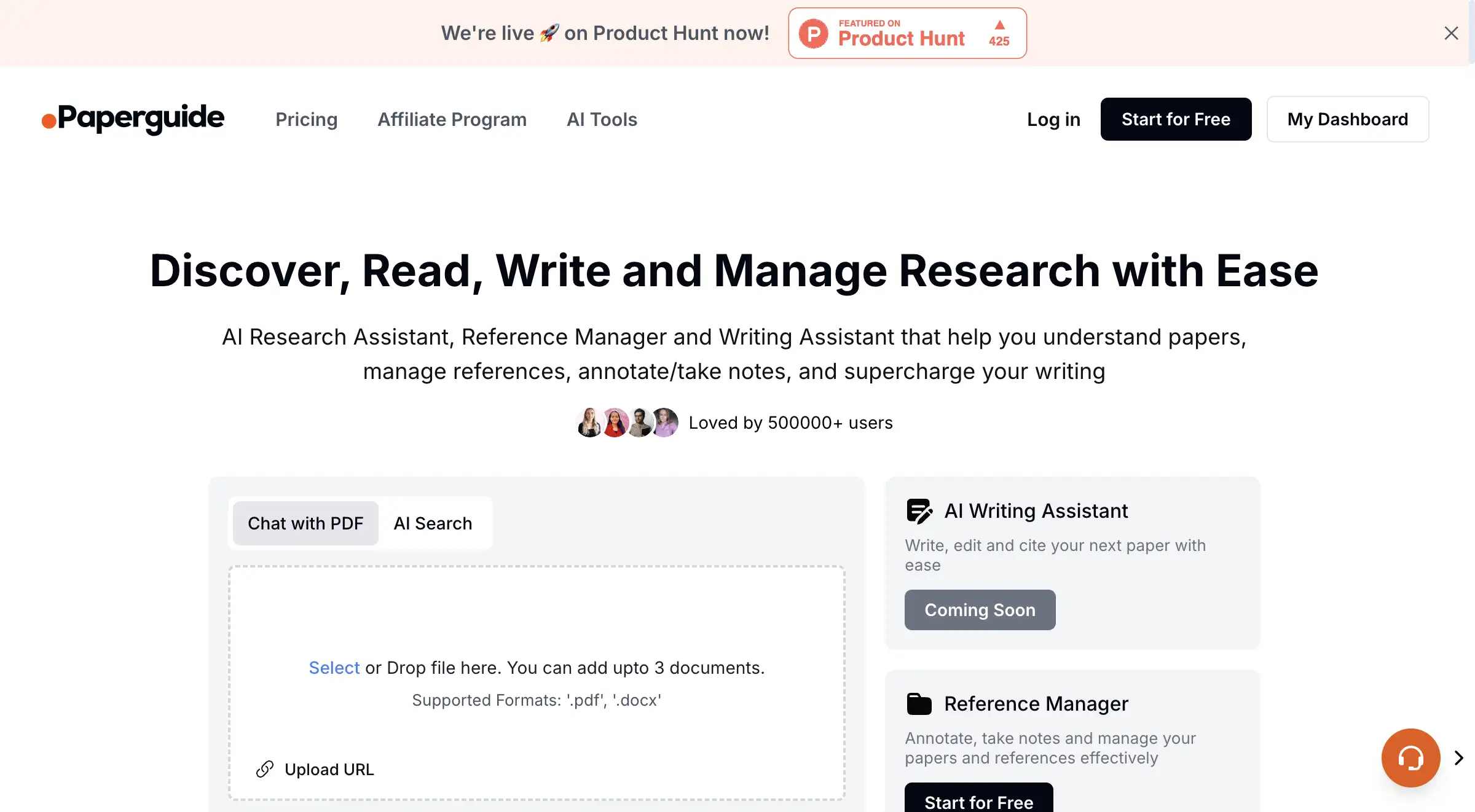Viewport: 1475px width, 812px height.
Task: Open the AI Tools menu
Action: coord(602,119)
